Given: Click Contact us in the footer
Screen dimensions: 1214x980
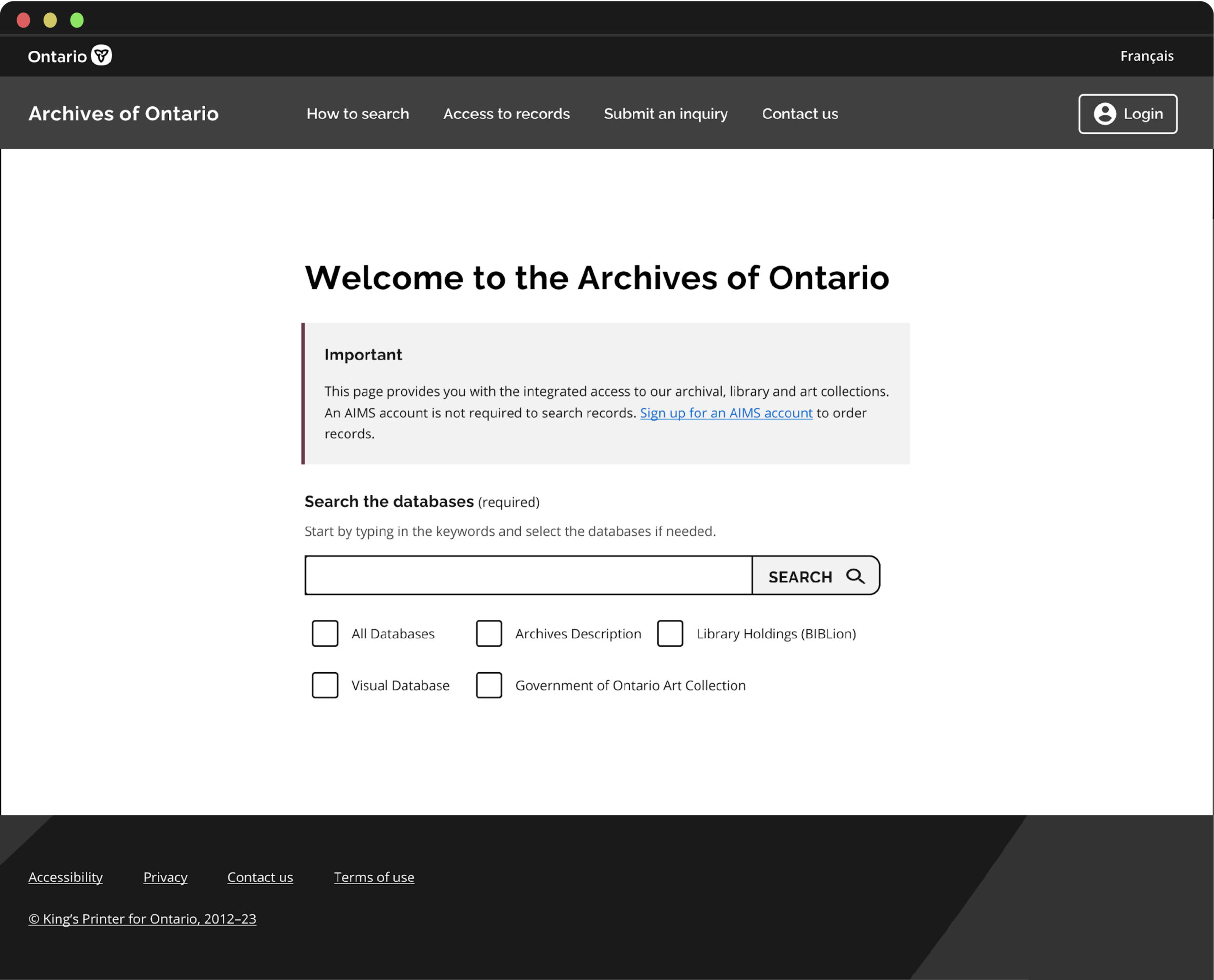Looking at the screenshot, I should tap(260, 877).
